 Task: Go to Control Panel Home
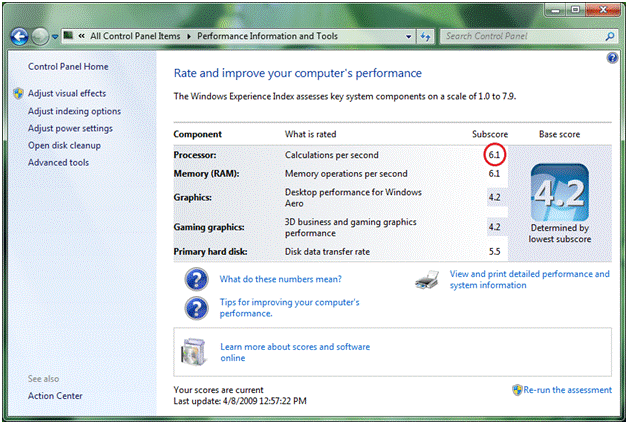(x=68, y=66)
